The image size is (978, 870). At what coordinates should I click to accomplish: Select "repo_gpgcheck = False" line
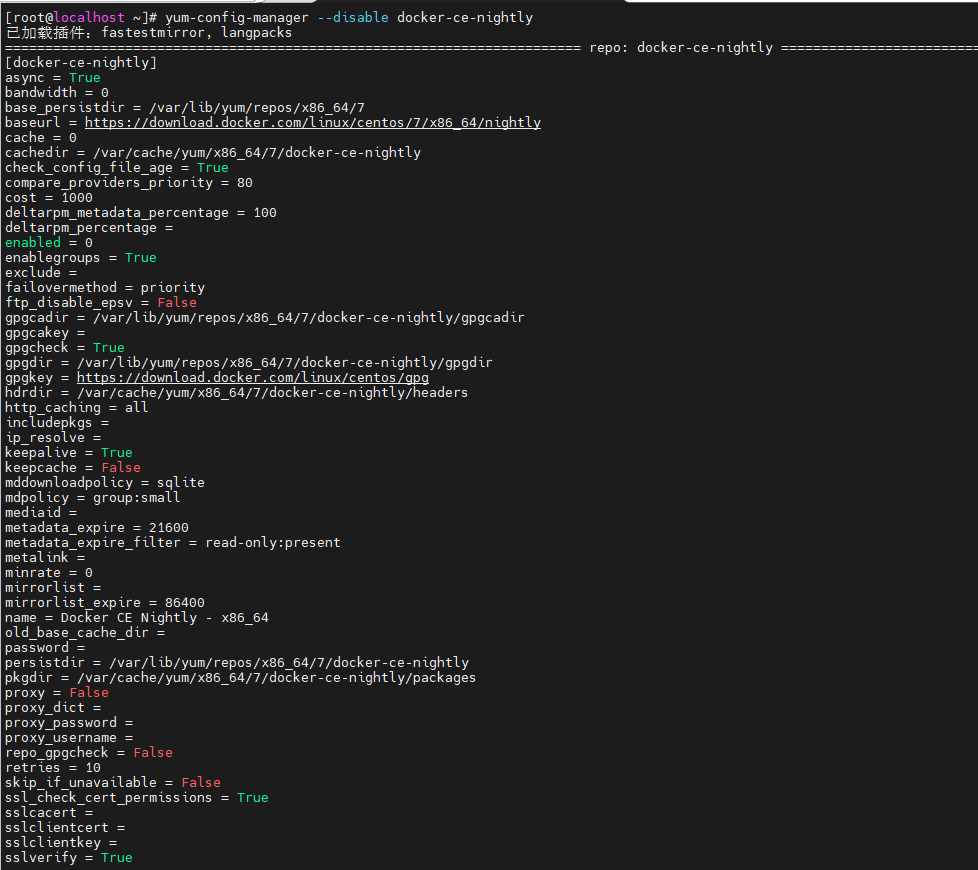tap(89, 753)
